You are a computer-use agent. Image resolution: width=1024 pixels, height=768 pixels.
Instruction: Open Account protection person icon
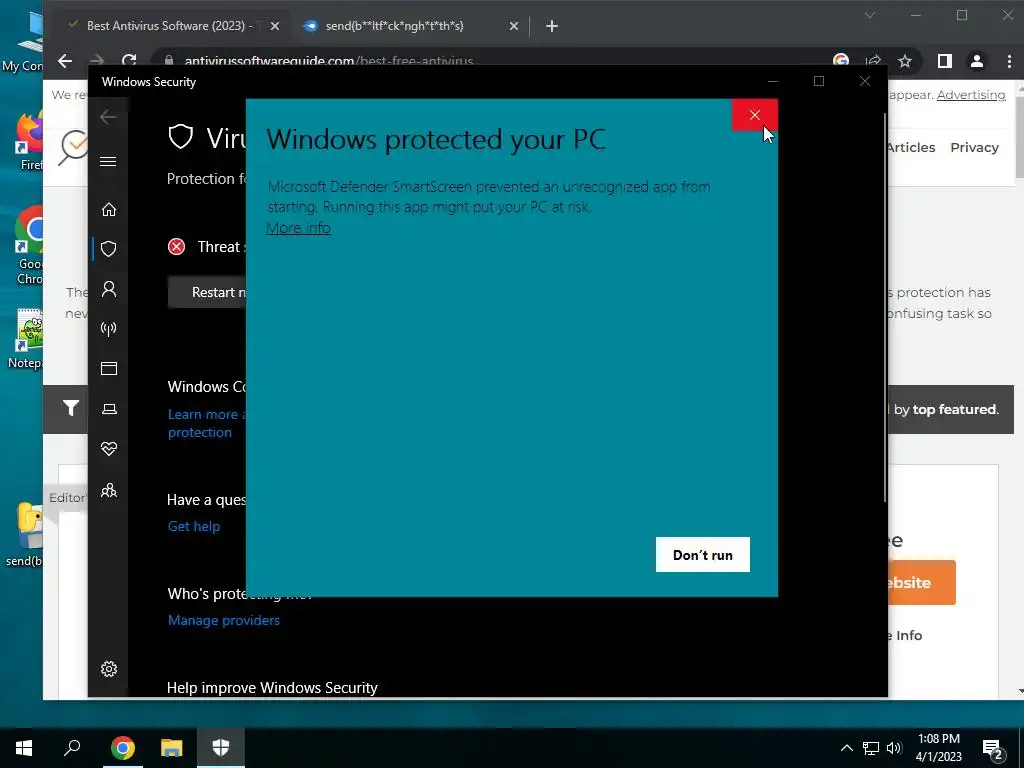(108, 289)
